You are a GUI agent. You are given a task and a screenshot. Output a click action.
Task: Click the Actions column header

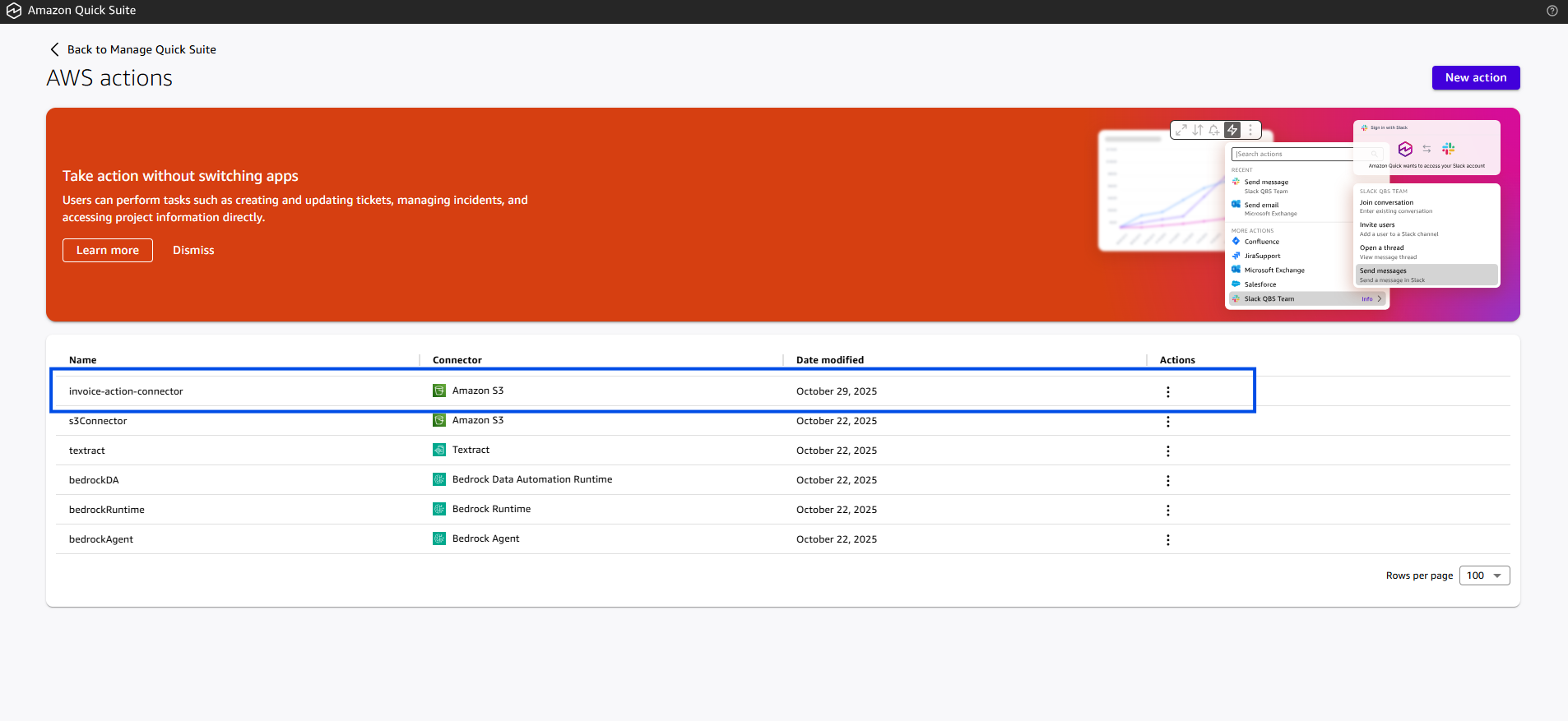click(1177, 360)
